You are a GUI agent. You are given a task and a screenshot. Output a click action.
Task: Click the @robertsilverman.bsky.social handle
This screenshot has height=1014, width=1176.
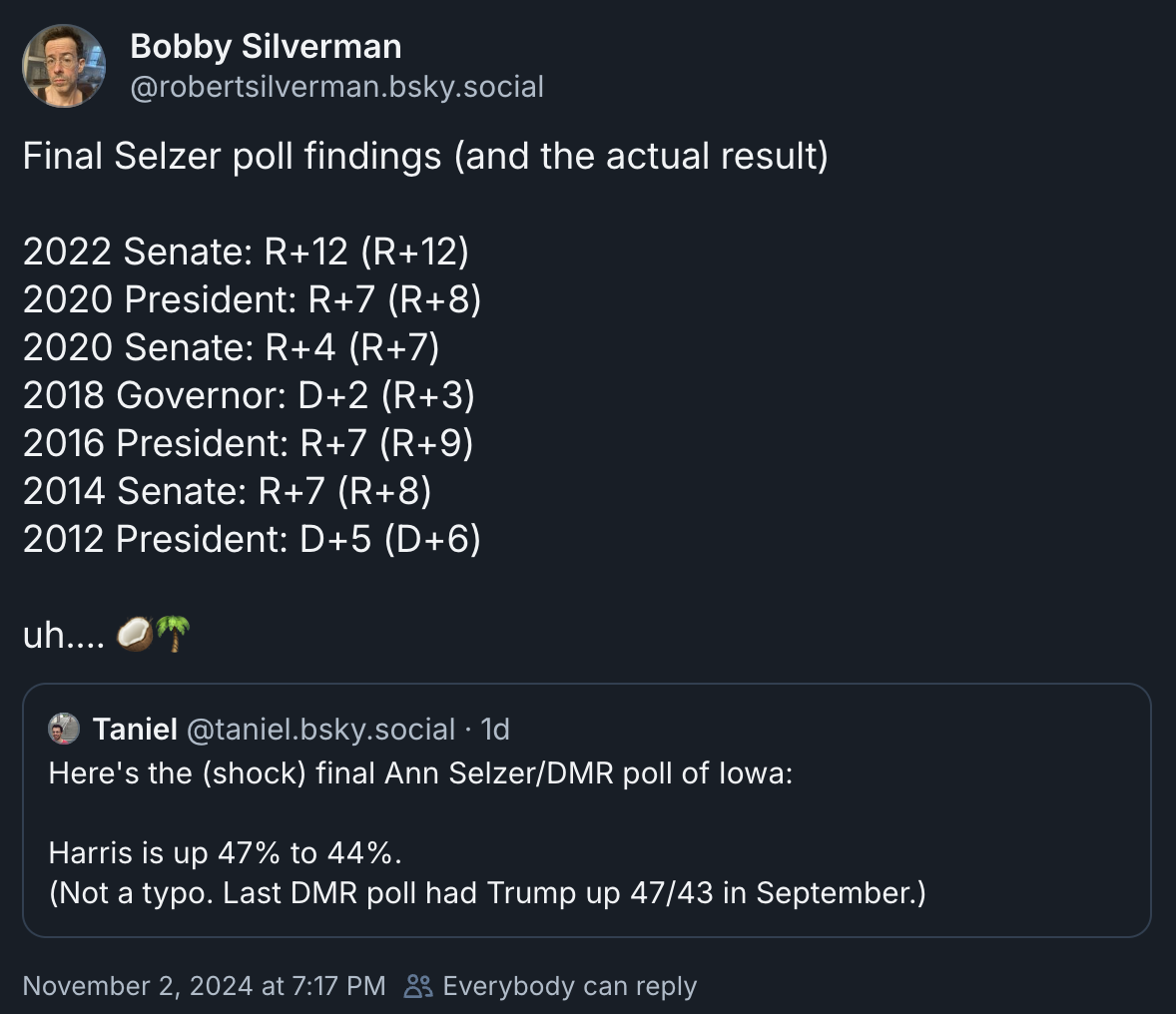click(336, 87)
